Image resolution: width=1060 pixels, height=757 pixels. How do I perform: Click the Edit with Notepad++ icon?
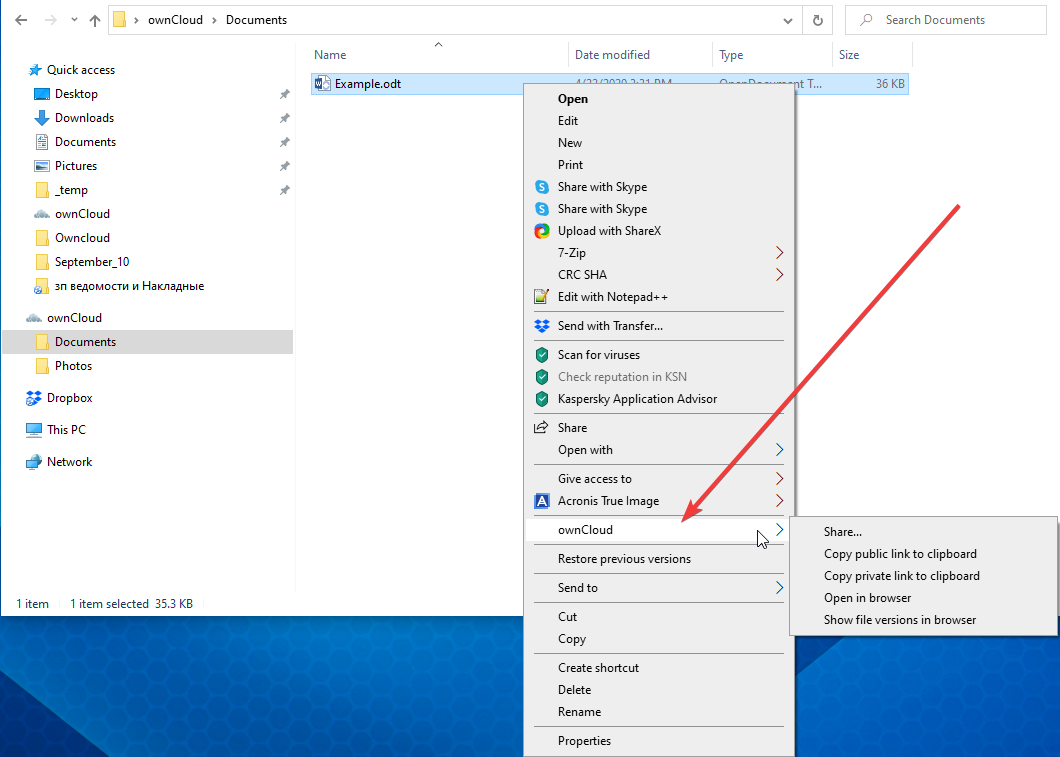pyautogui.click(x=542, y=297)
